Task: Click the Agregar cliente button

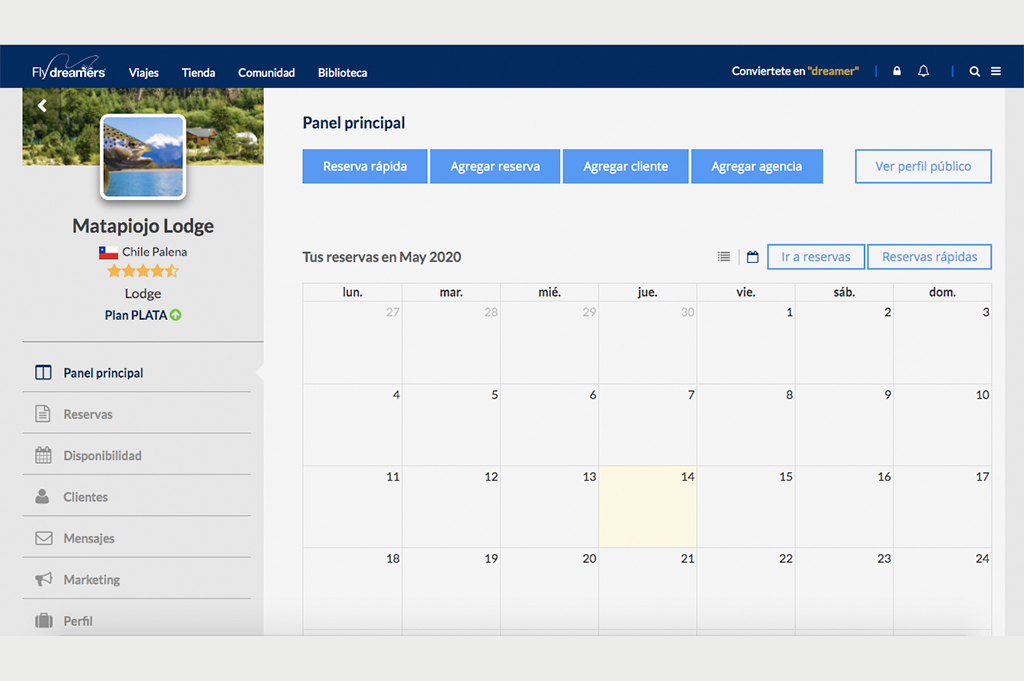Action: tap(626, 167)
